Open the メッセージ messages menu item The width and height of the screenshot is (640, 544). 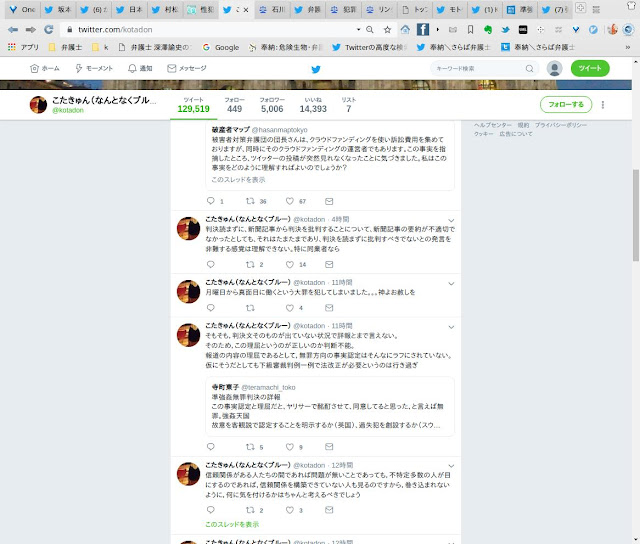point(187,69)
